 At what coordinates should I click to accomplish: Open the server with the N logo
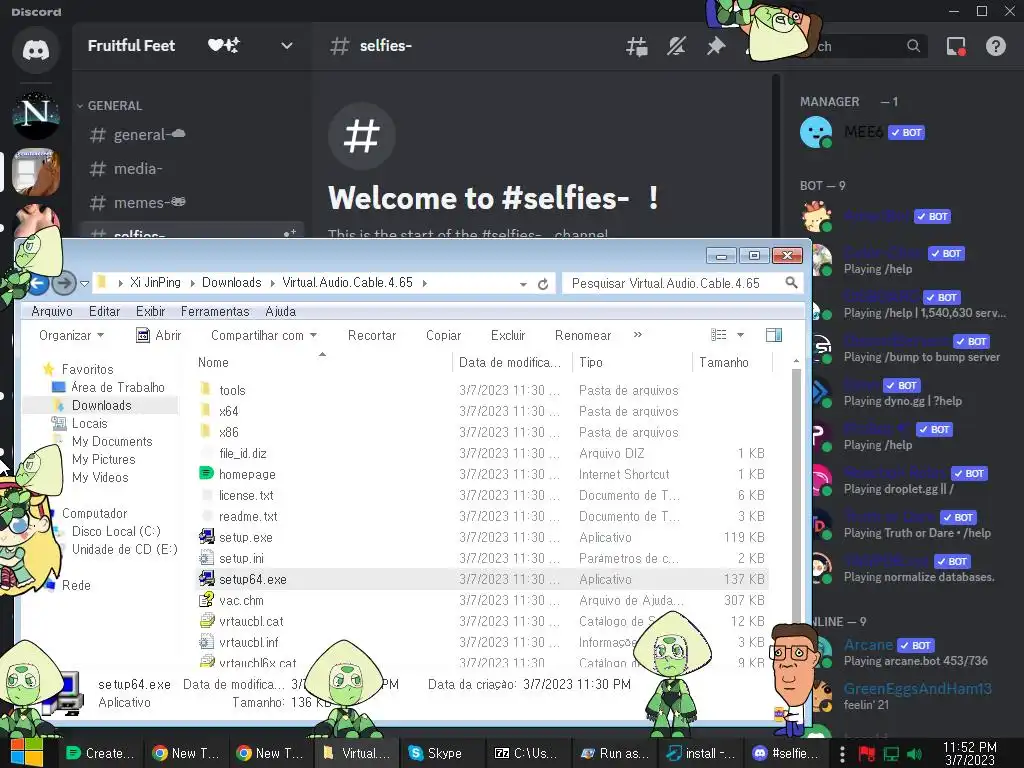click(36, 114)
